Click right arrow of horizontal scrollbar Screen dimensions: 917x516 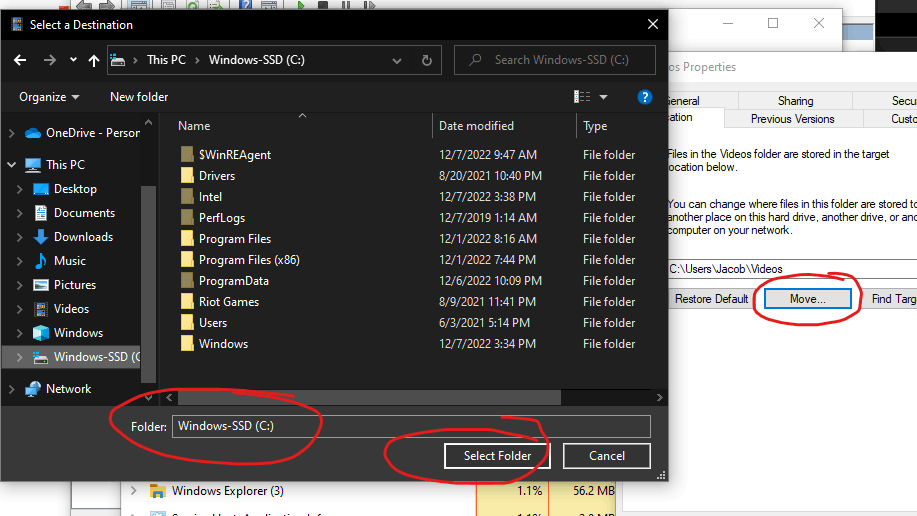(660, 398)
